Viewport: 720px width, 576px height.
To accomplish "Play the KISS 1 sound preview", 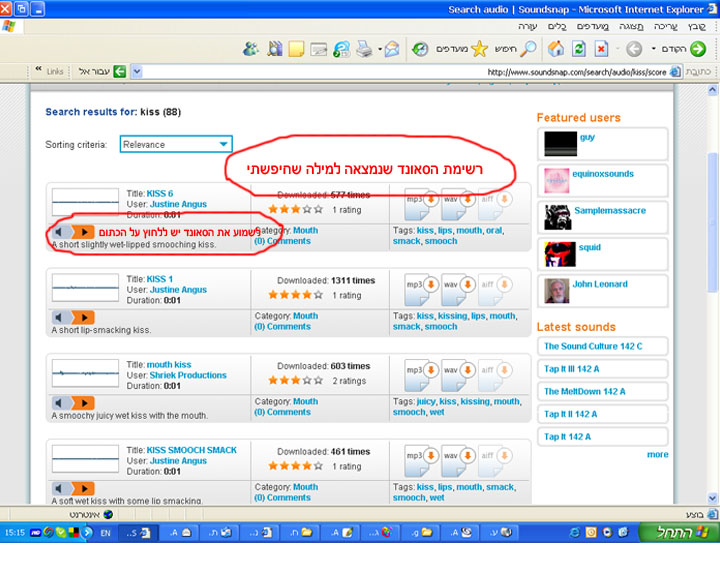I will pyautogui.click(x=84, y=317).
